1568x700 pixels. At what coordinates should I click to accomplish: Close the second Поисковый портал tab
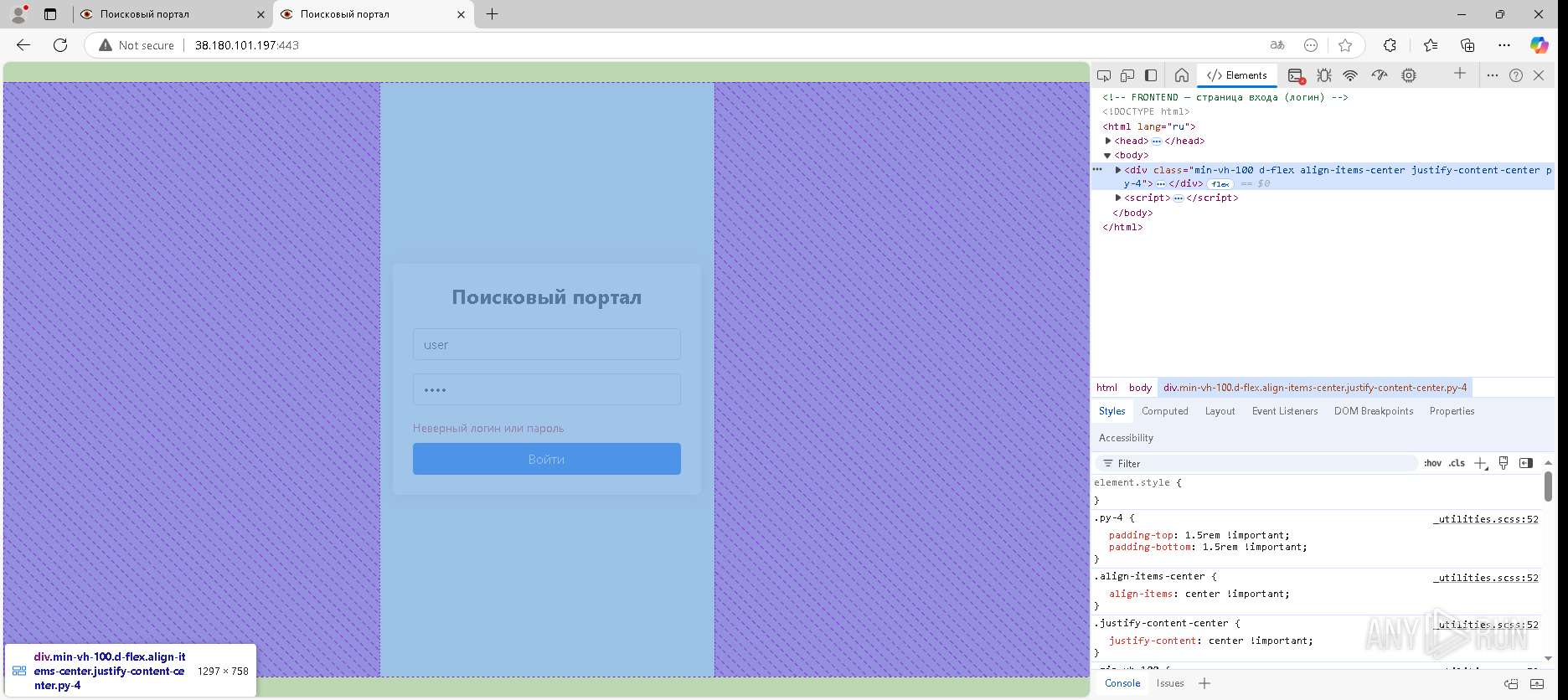pos(461,14)
